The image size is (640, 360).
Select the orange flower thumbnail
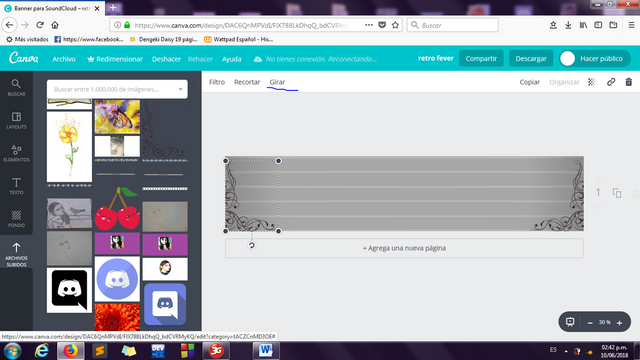[117, 317]
